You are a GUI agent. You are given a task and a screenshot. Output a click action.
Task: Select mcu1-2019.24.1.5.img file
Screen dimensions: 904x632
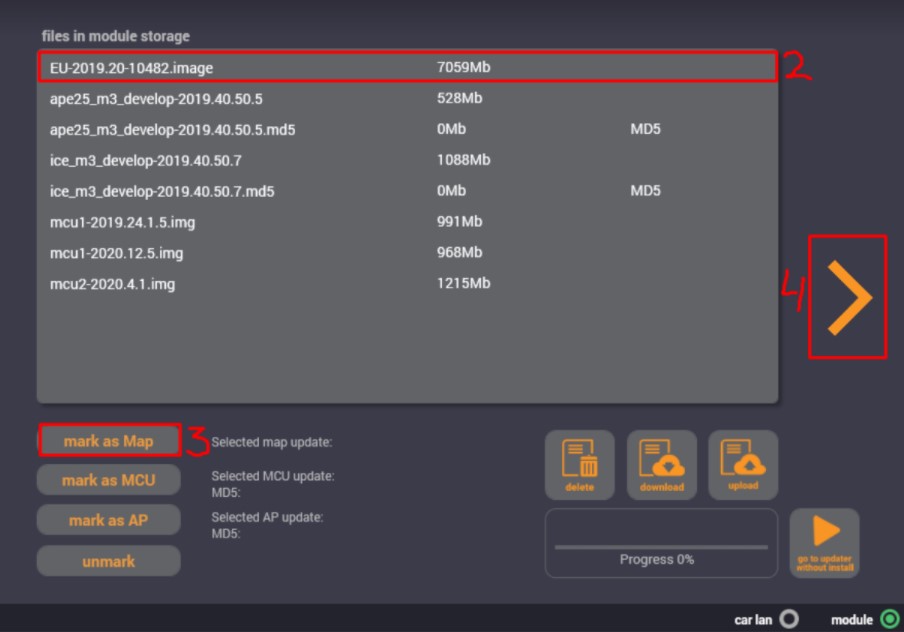point(407,222)
